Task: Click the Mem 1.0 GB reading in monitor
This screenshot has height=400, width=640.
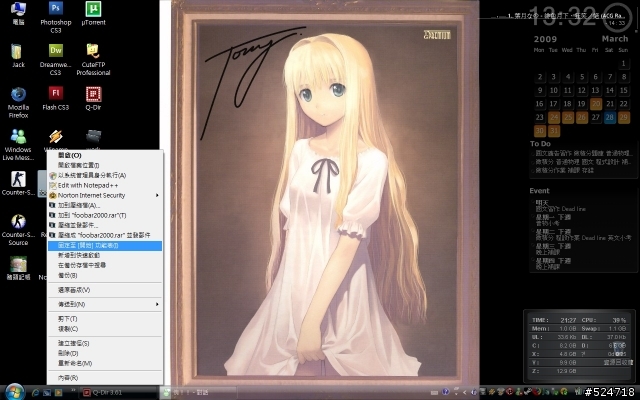Action: [554, 329]
